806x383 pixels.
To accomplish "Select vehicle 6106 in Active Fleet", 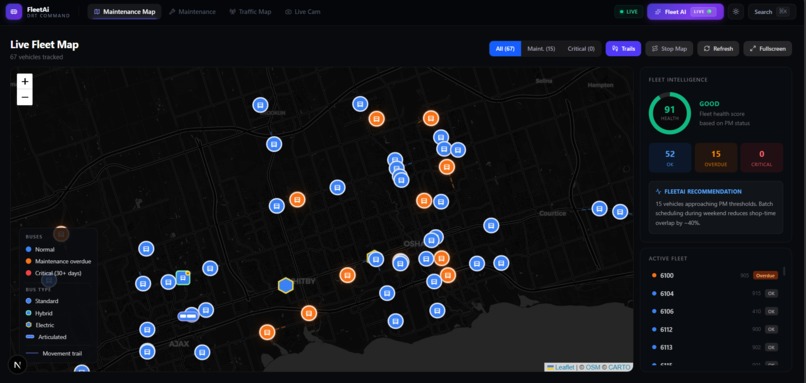I will [715, 312].
